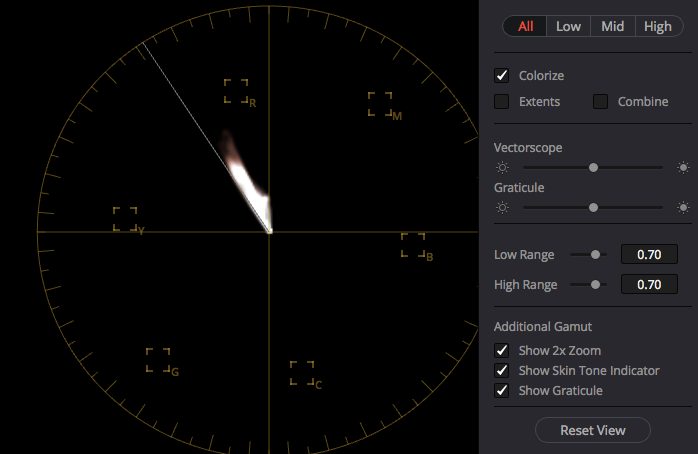The width and height of the screenshot is (698, 454).
Task: Click dim brightness icon left of Graticule slider
Action: tap(502, 207)
